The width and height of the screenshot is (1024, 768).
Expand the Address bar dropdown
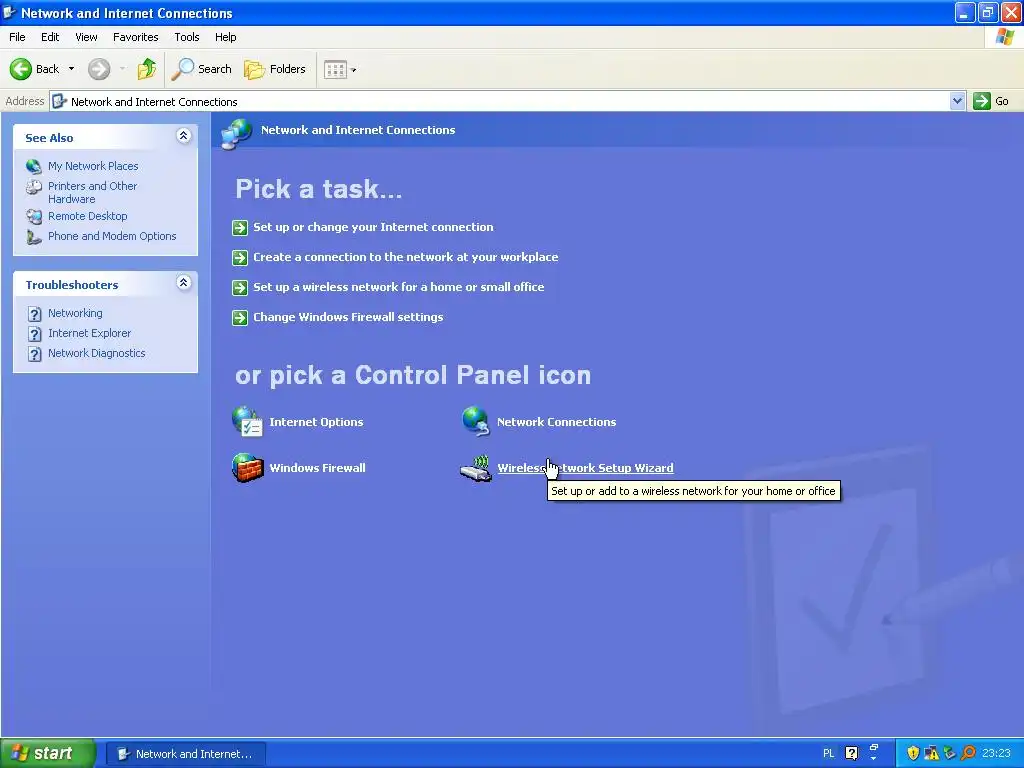click(957, 101)
